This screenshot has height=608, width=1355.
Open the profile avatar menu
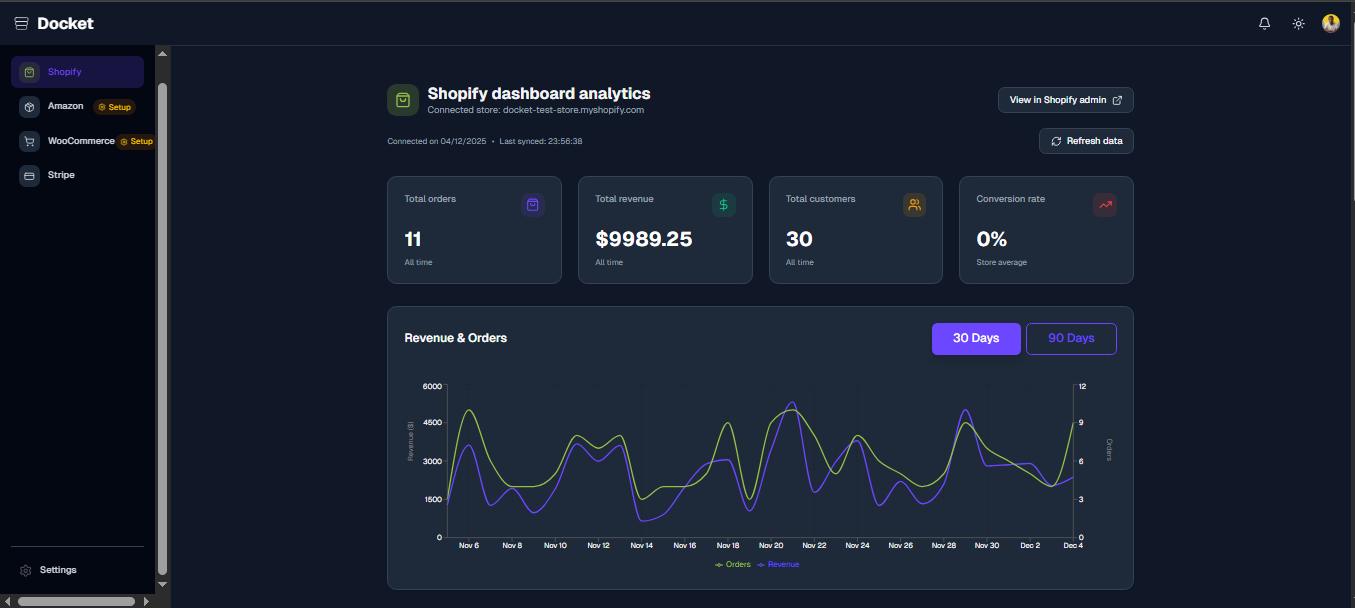(1330, 22)
